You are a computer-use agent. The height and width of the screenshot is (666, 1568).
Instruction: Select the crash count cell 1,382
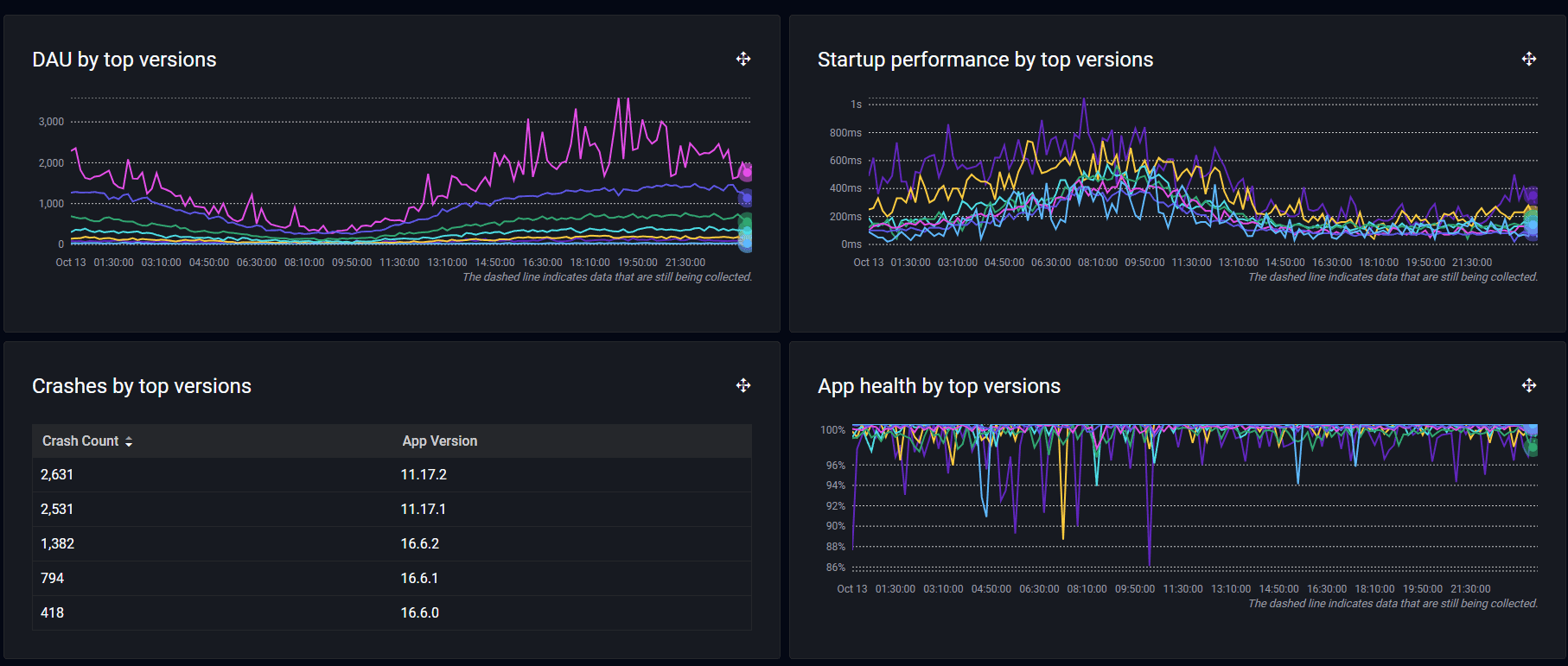57,543
